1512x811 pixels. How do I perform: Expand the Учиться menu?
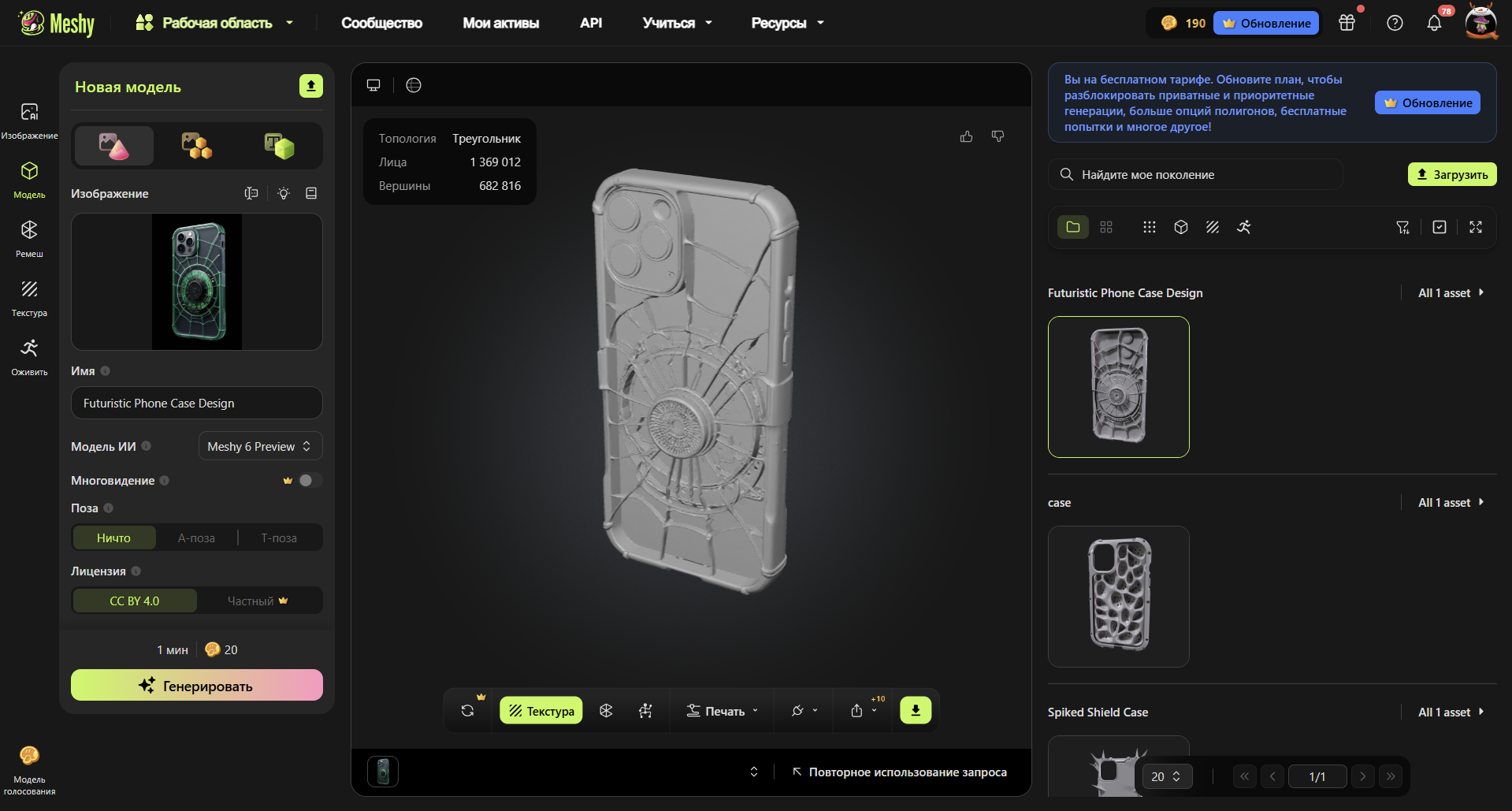click(x=678, y=23)
